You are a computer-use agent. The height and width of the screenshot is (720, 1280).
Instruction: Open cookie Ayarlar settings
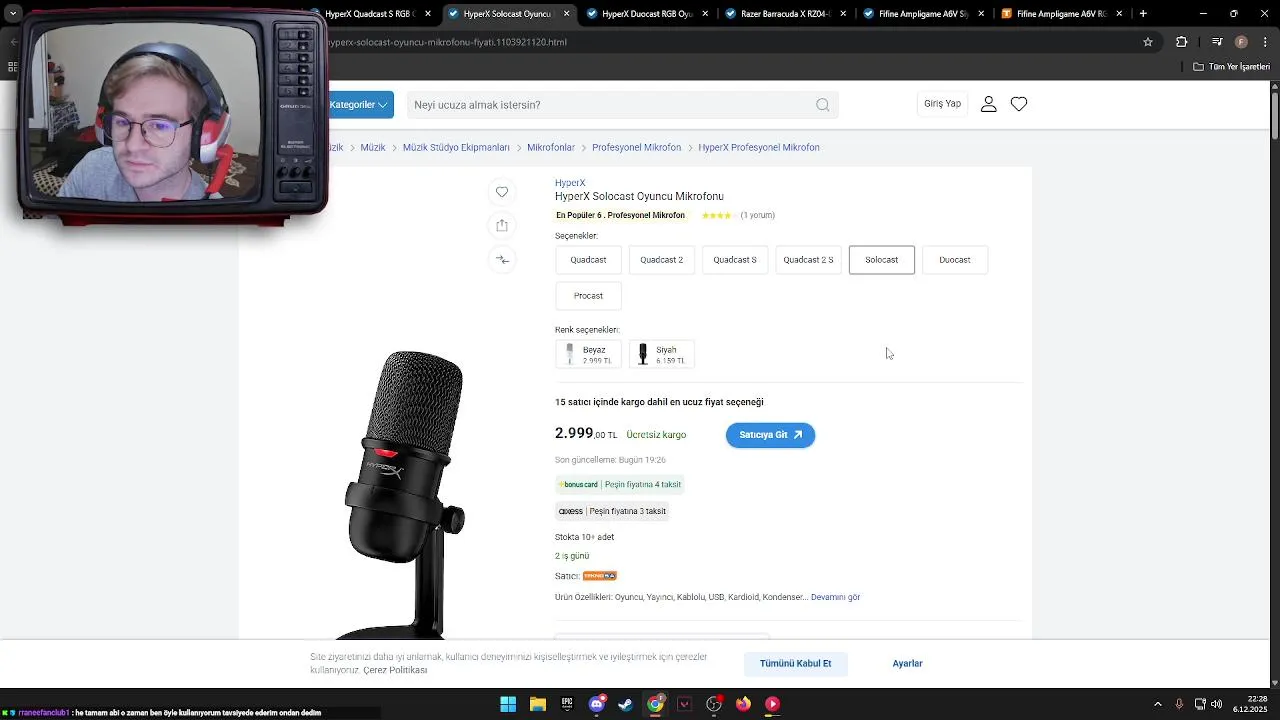pyautogui.click(x=907, y=664)
